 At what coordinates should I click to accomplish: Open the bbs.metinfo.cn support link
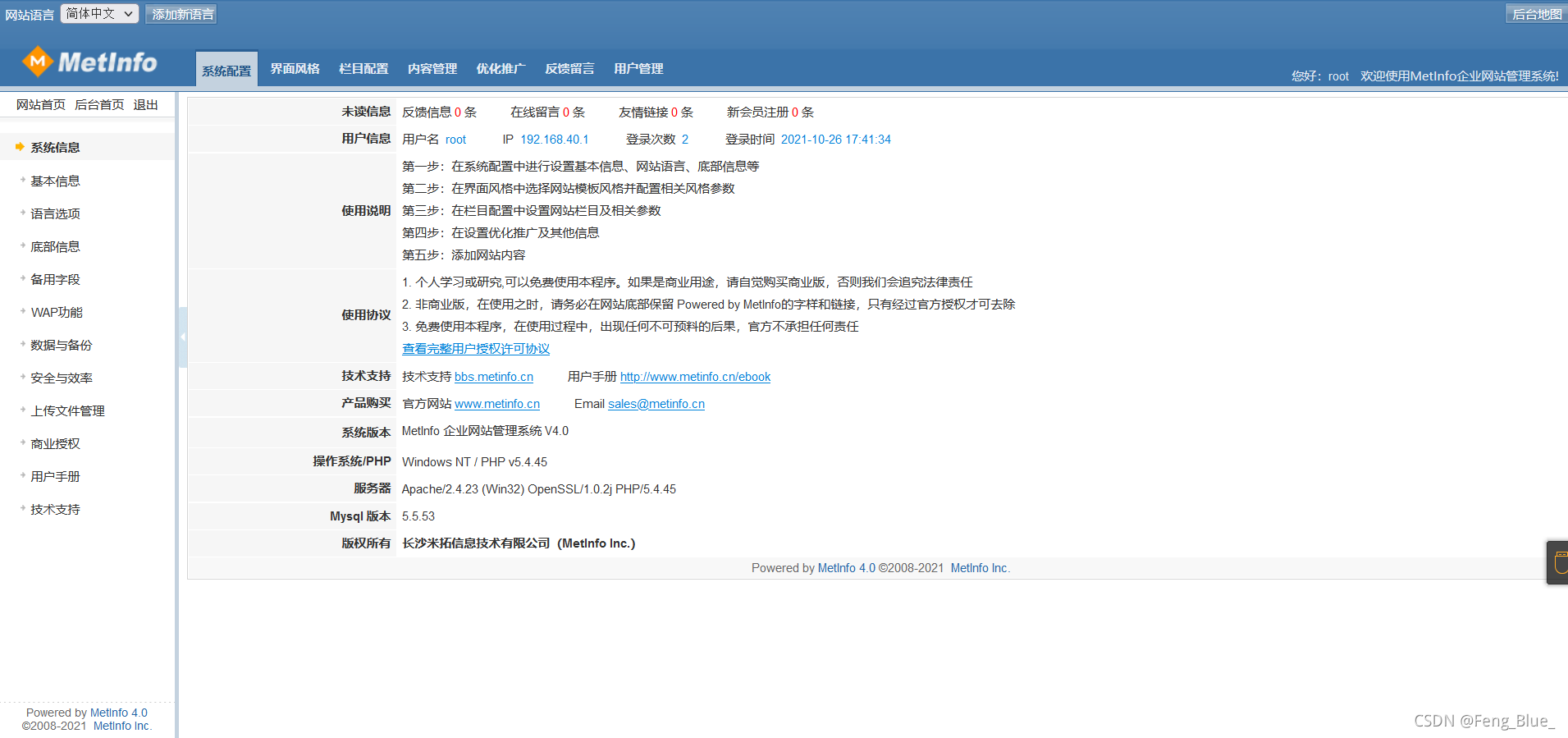click(494, 377)
